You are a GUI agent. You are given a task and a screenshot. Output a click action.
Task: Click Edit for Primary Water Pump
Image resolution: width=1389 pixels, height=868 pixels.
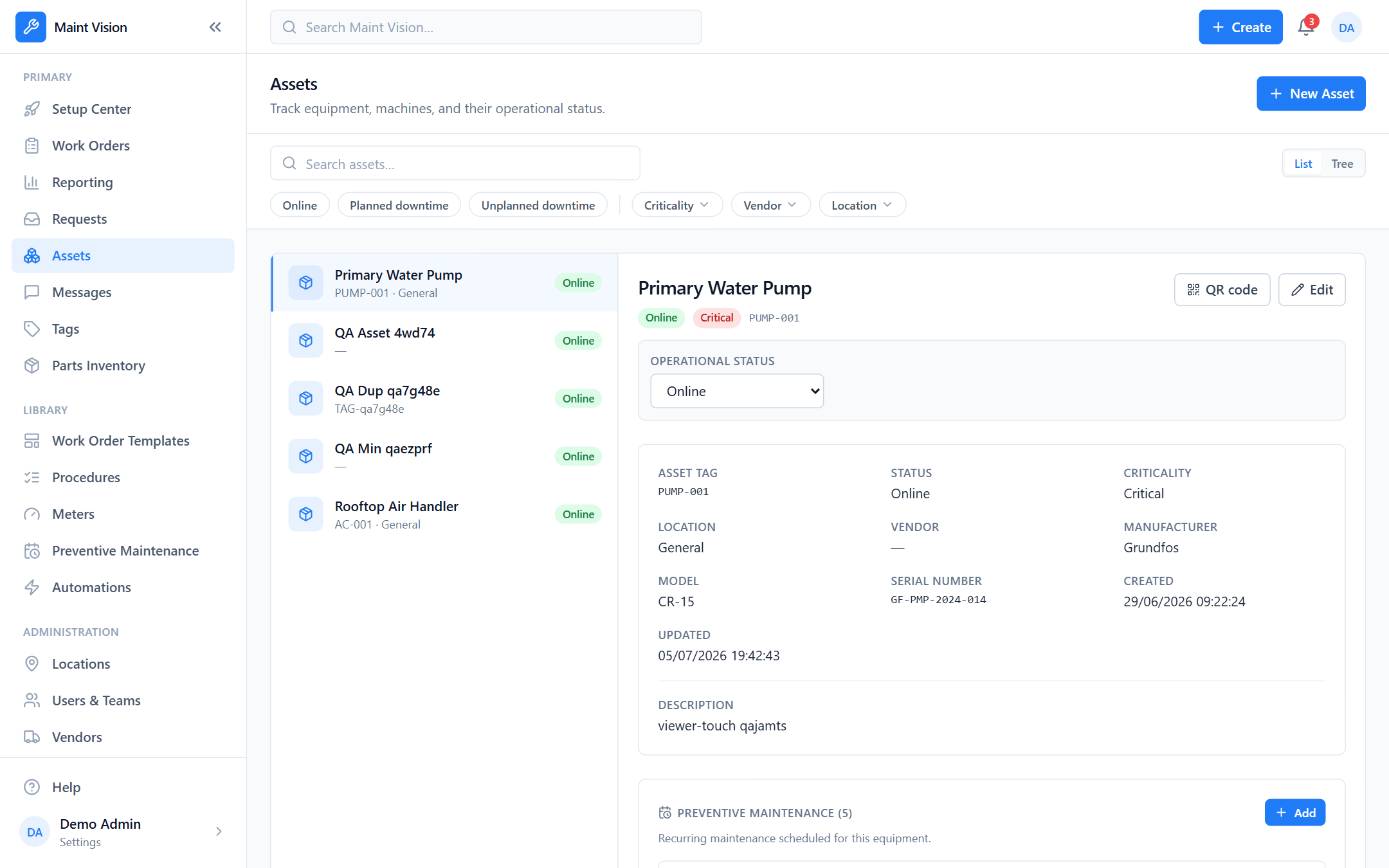pos(1312,290)
